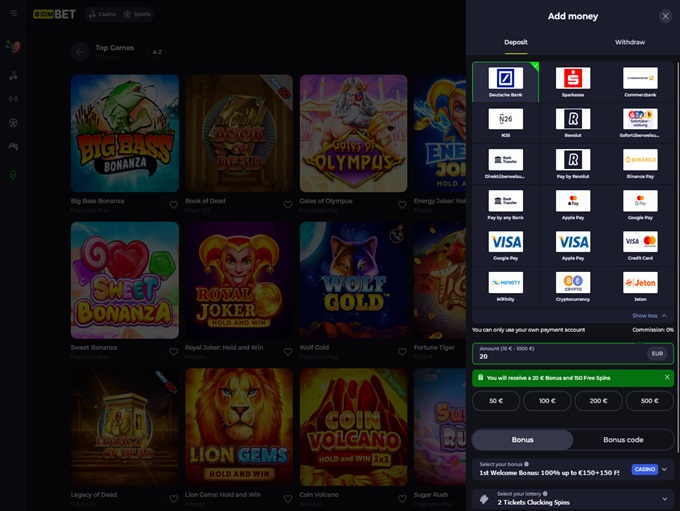Switch to Bonus code tab
Viewport: 680px width, 511px height.
tap(623, 440)
